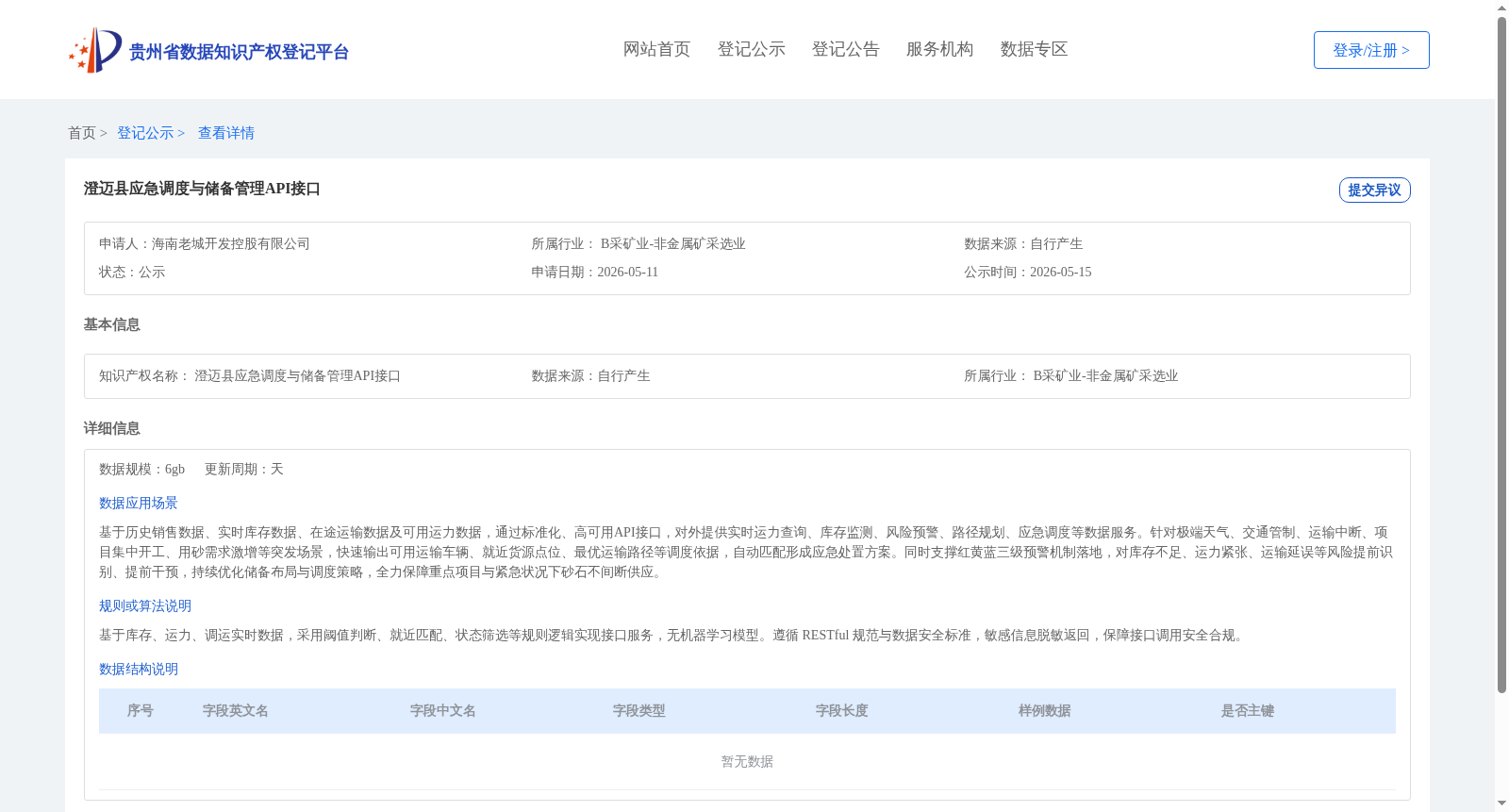This screenshot has width=1509, height=812.
Task: Click 登记公示 breadcrumb link
Action: [145, 133]
